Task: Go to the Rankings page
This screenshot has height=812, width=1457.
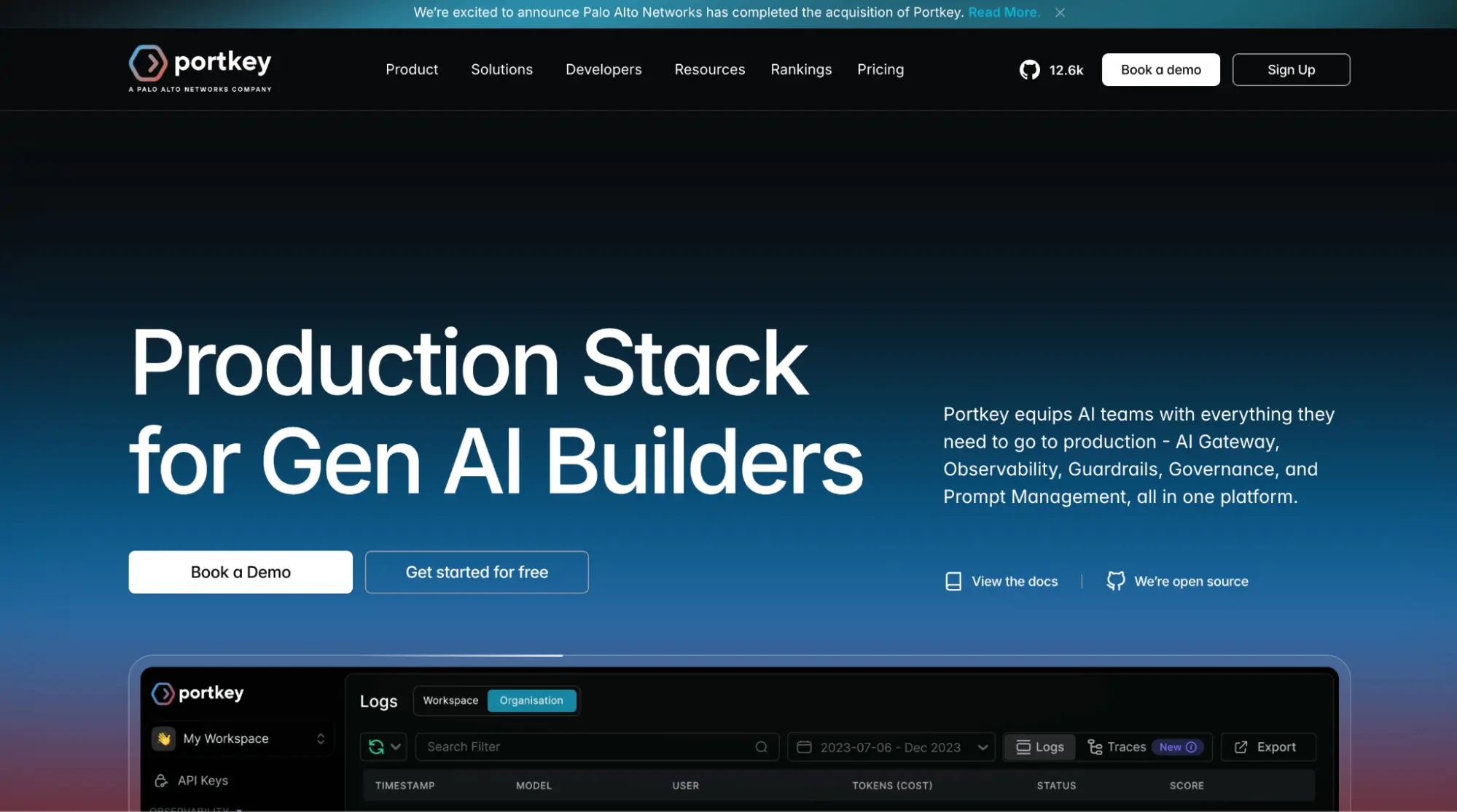Action: pos(801,69)
